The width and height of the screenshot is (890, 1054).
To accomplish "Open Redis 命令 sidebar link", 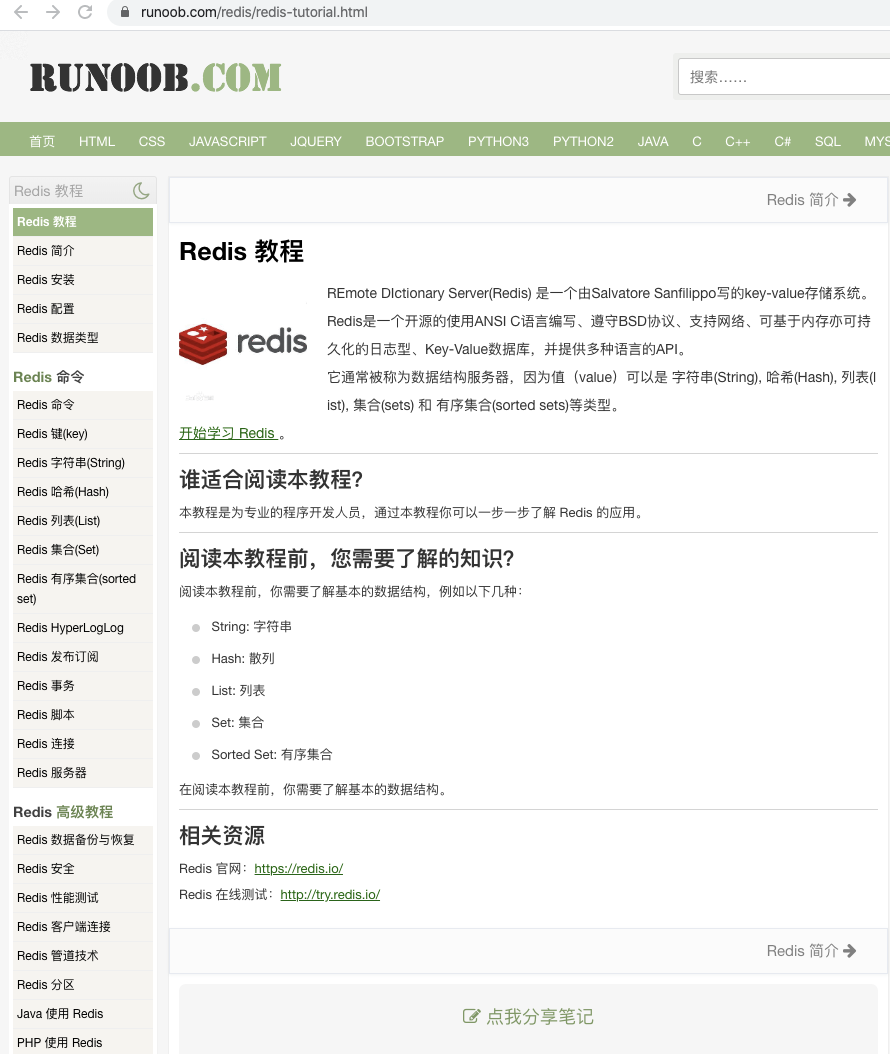I will [x=83, y=405].
